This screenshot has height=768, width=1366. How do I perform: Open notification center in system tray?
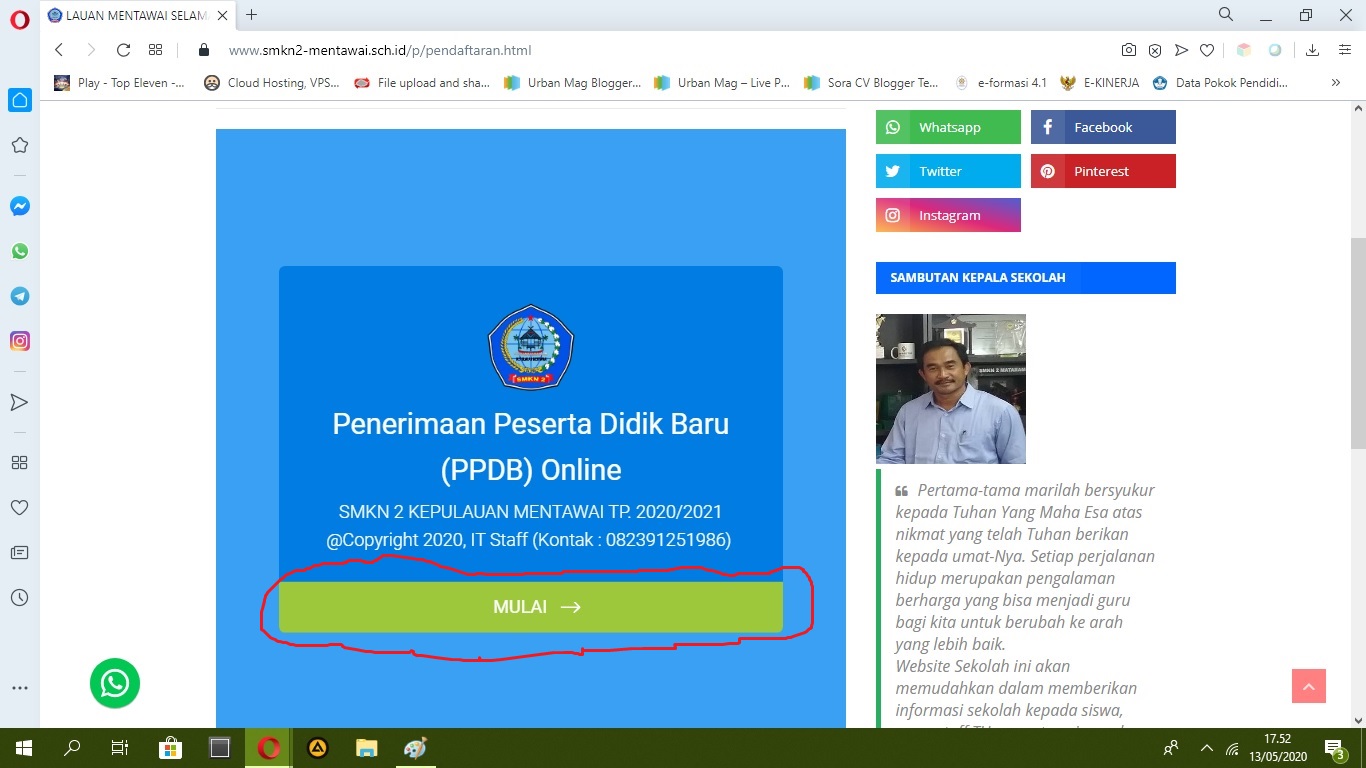click(x=1335, y=747)
